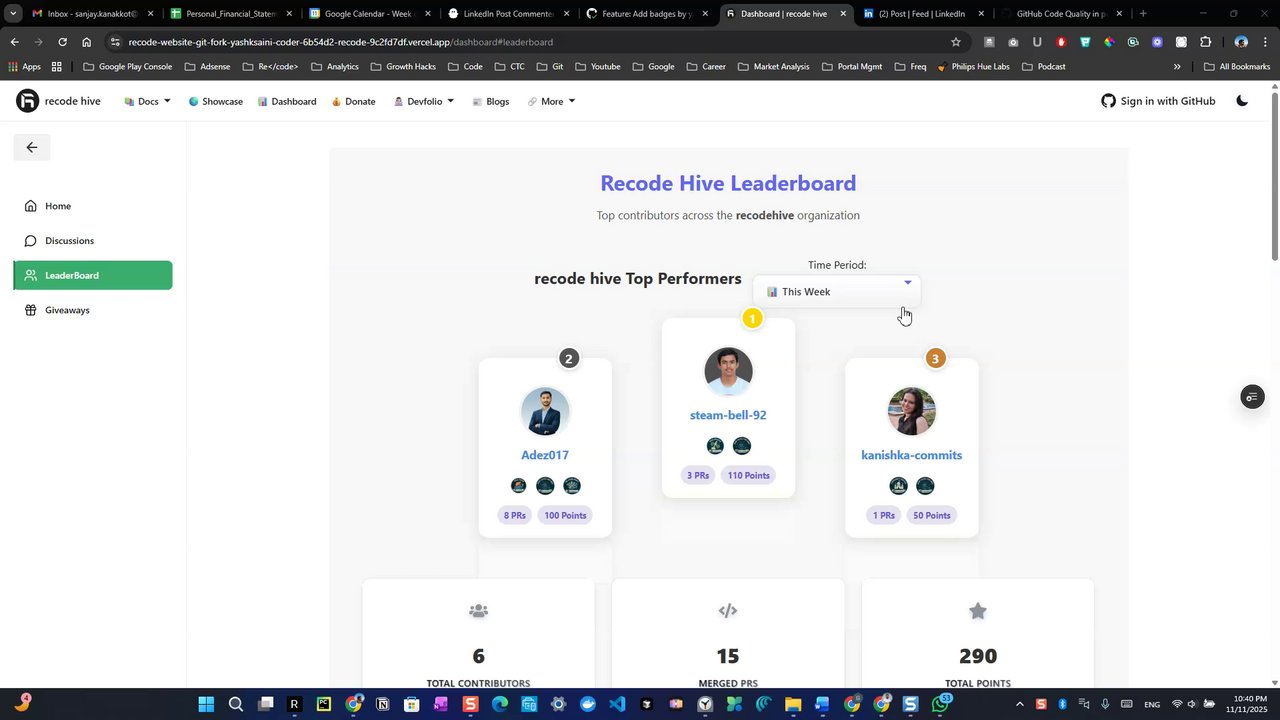Open Chrome three-dot menu
1280x720 pixels.
click(1265, 42)
